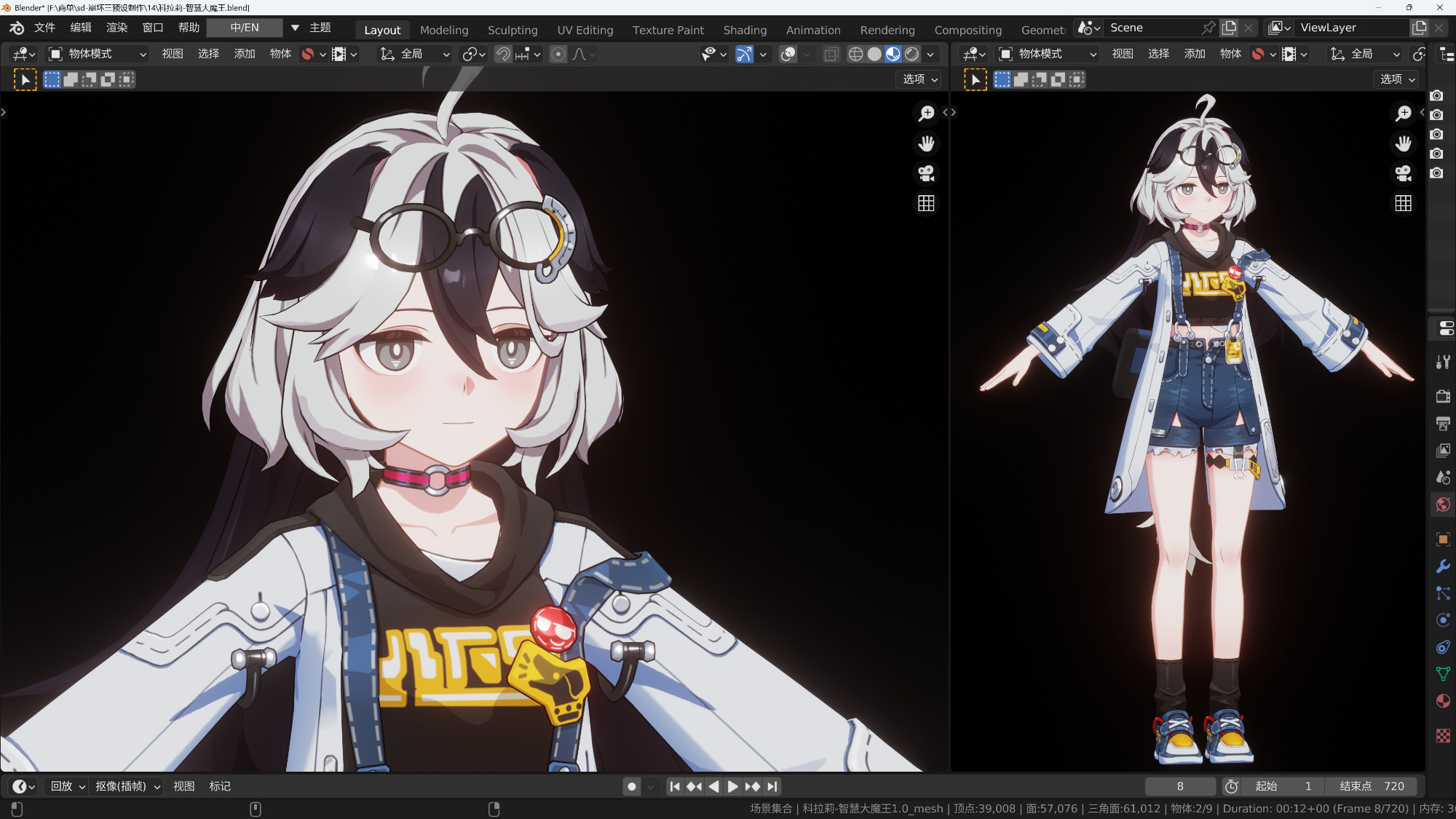This screenshot has height=819, width=1456.
Task: Toggle X-ray display in left viewport header
Action: click(x=831, y=54)
